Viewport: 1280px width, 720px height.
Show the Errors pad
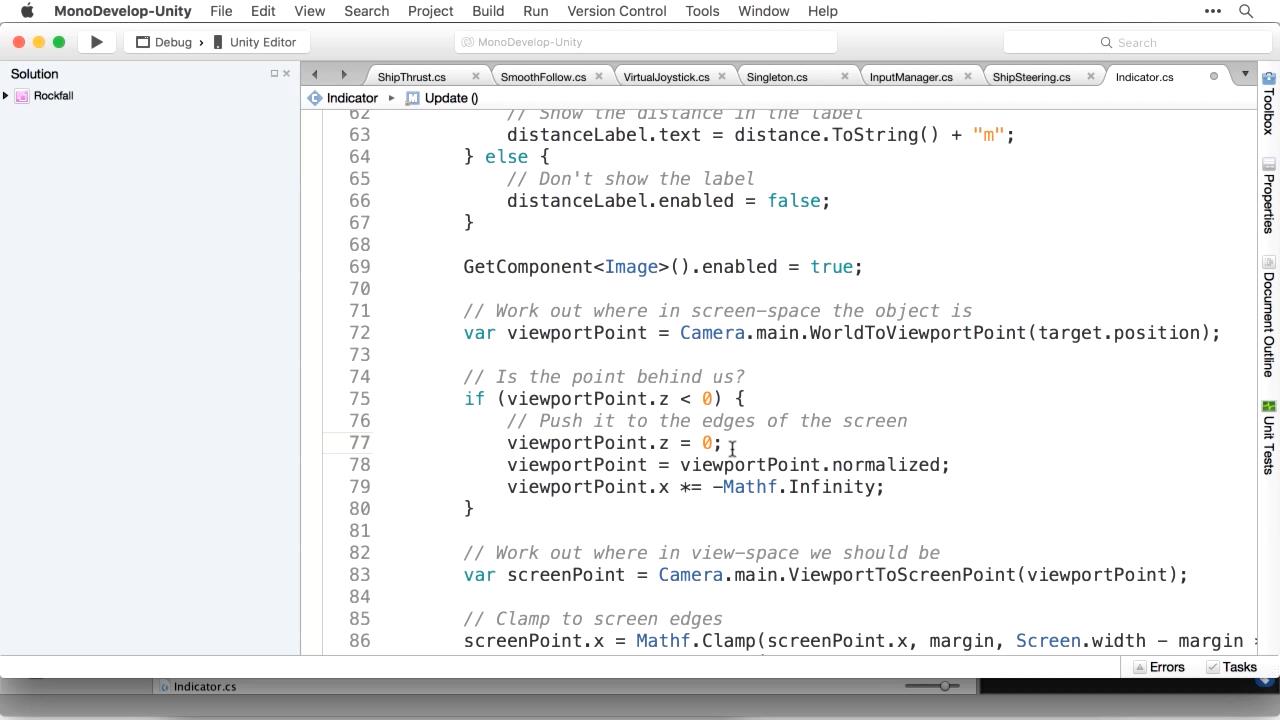coord(1159,667)
